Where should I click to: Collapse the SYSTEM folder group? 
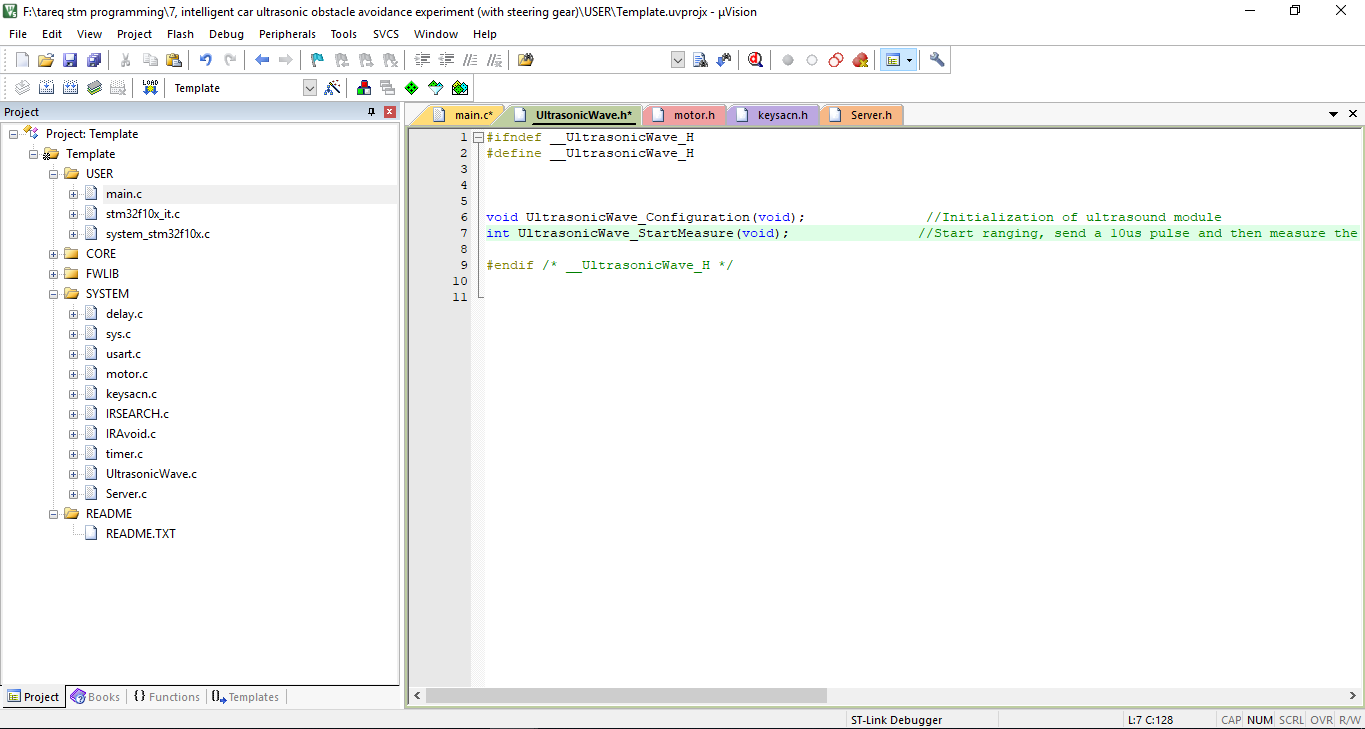click(53, 294)
